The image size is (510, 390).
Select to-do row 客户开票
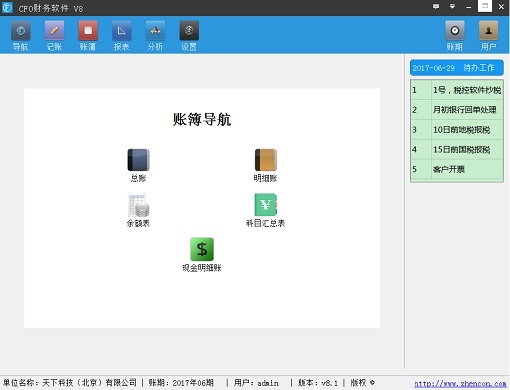(457, 169)
